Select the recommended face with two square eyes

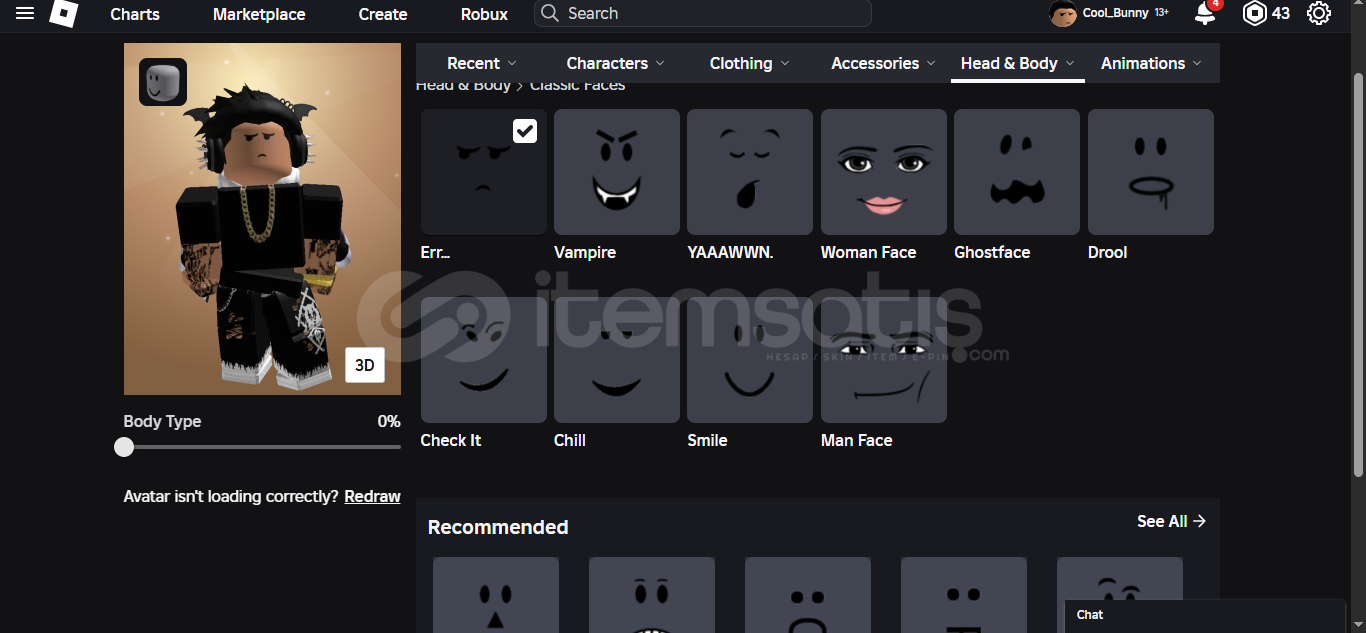click(964, 595)
